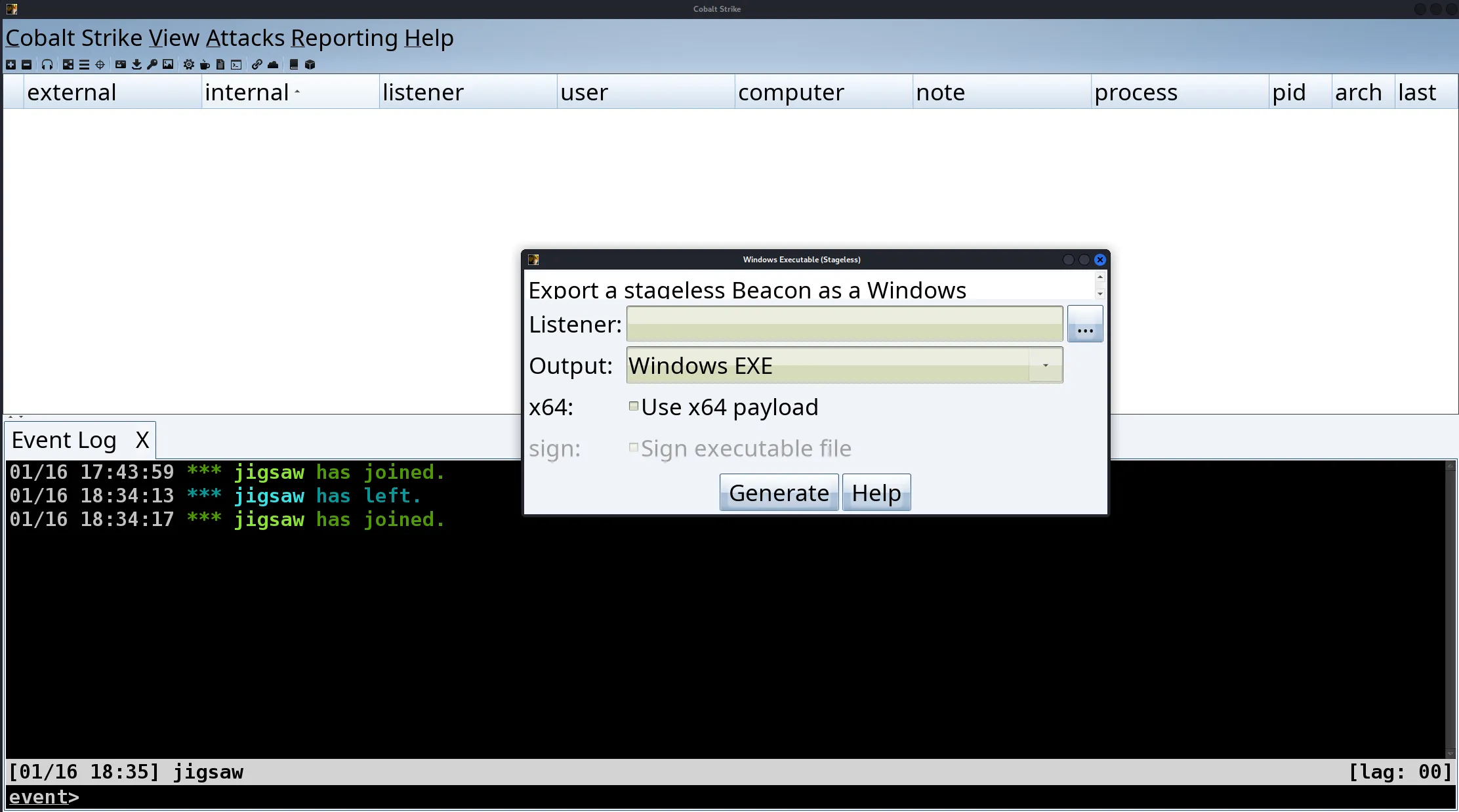Image resolution: width=1459 pixels, height=812 pixels.
Task: Open the Reporting menu
Action: click(344, 38)
